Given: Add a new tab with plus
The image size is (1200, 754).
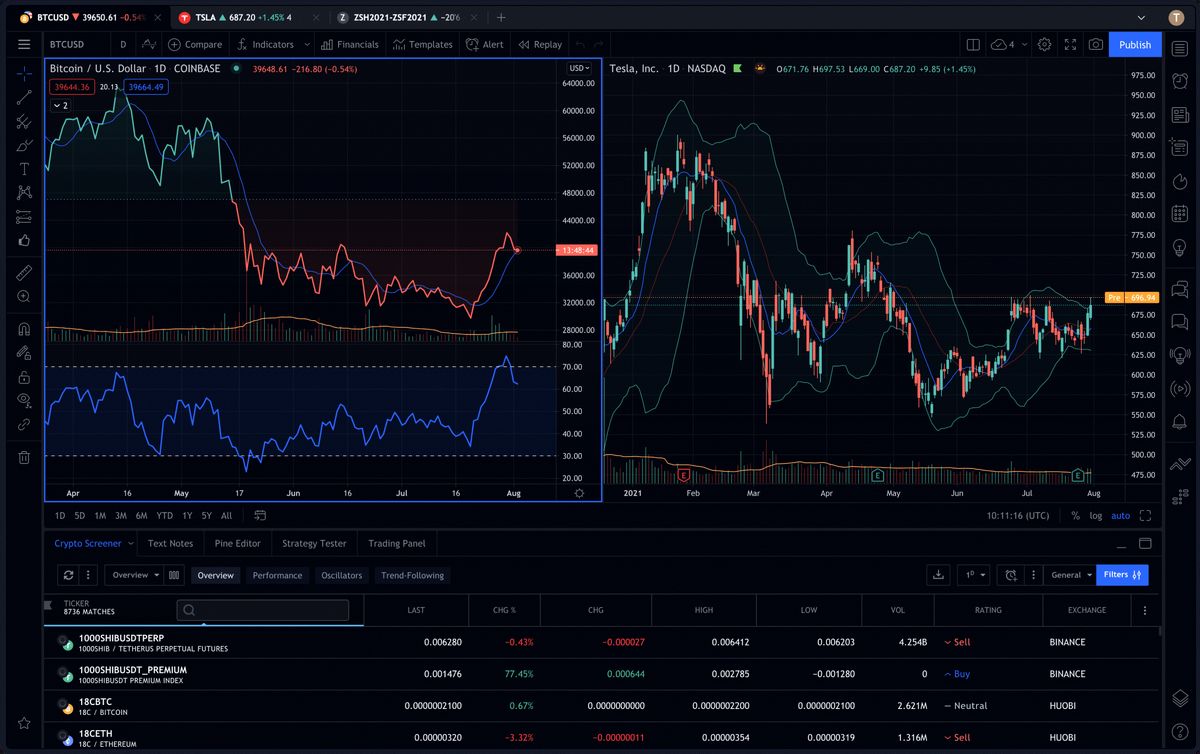Looking at the screenshot, I should (x=501, y=17).
